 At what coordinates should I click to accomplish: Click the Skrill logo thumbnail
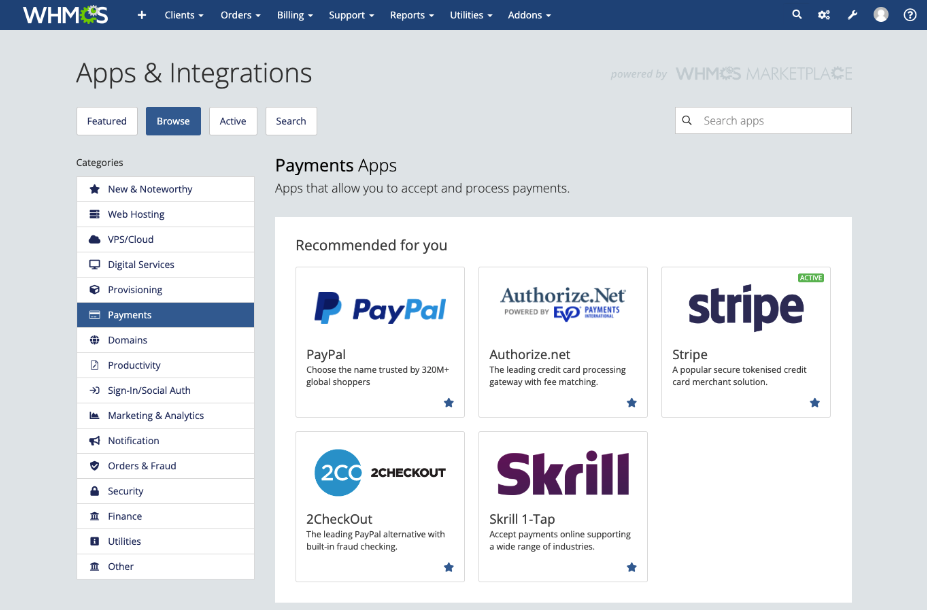tap(563, 473)
